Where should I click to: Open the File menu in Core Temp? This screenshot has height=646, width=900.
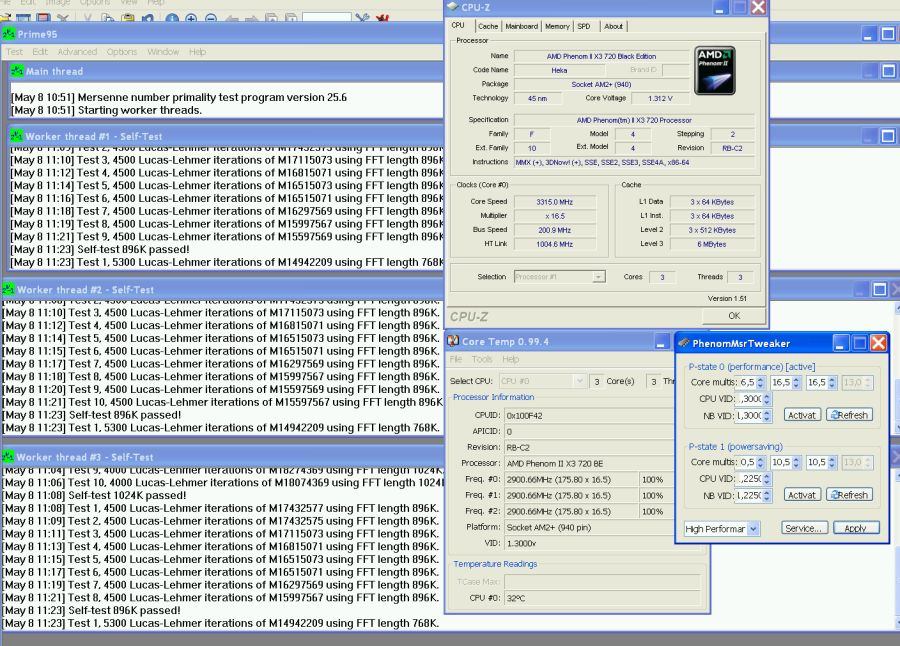pos(456,359)
